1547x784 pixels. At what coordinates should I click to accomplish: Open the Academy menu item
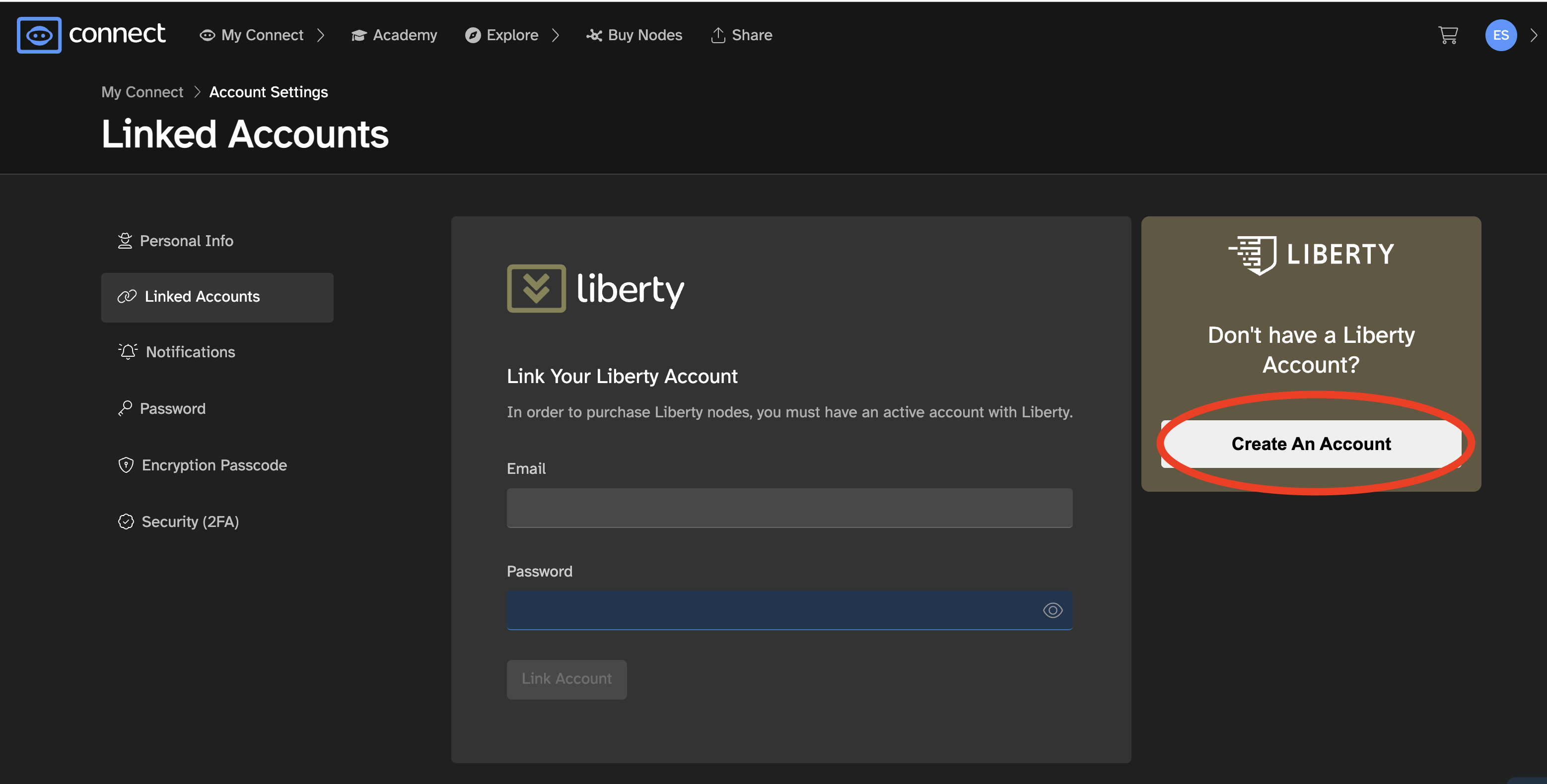pyautogui.click(x=394, y=35)
